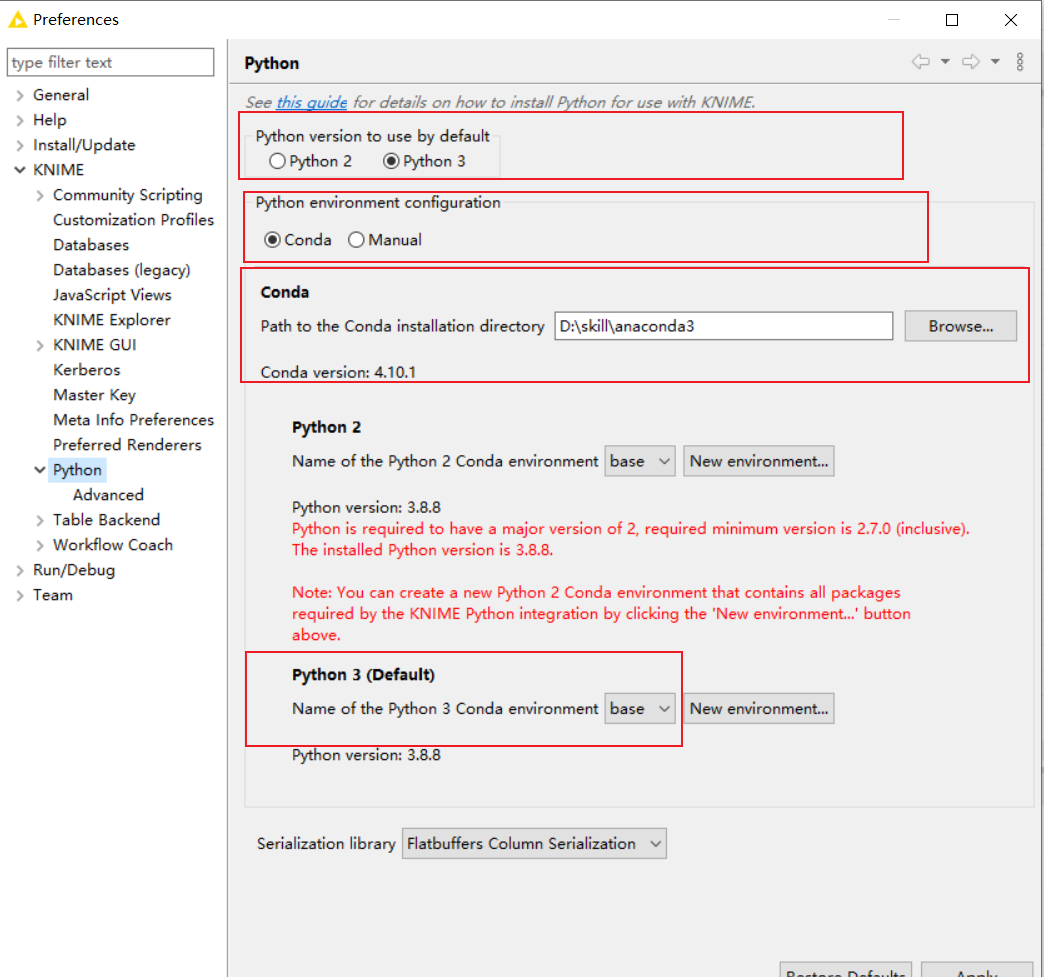Open the three-dot view menu icon
The width and height of the screenshot is (1044, 977).
1020,62
